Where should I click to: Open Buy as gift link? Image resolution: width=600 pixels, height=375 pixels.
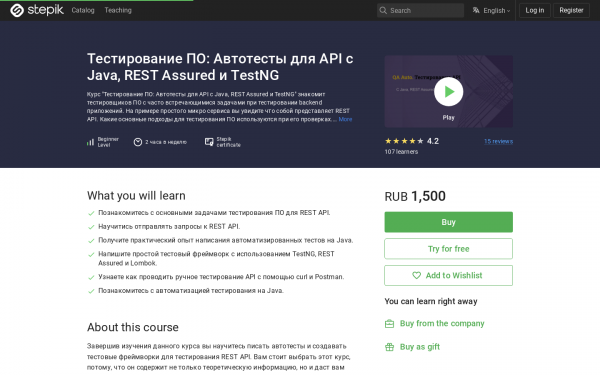(x=420, y=347)
